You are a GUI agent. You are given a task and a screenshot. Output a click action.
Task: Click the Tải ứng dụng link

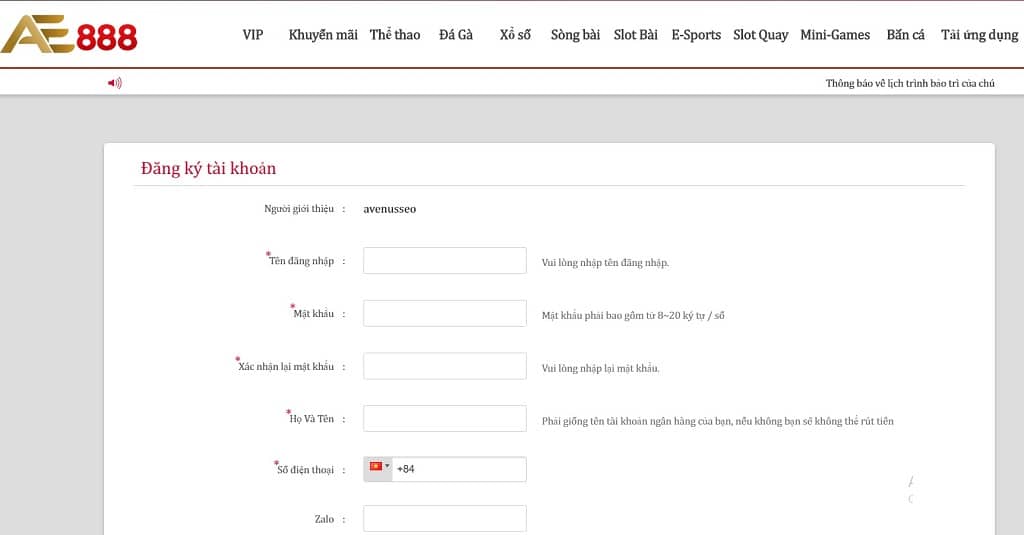coord(979,35)
